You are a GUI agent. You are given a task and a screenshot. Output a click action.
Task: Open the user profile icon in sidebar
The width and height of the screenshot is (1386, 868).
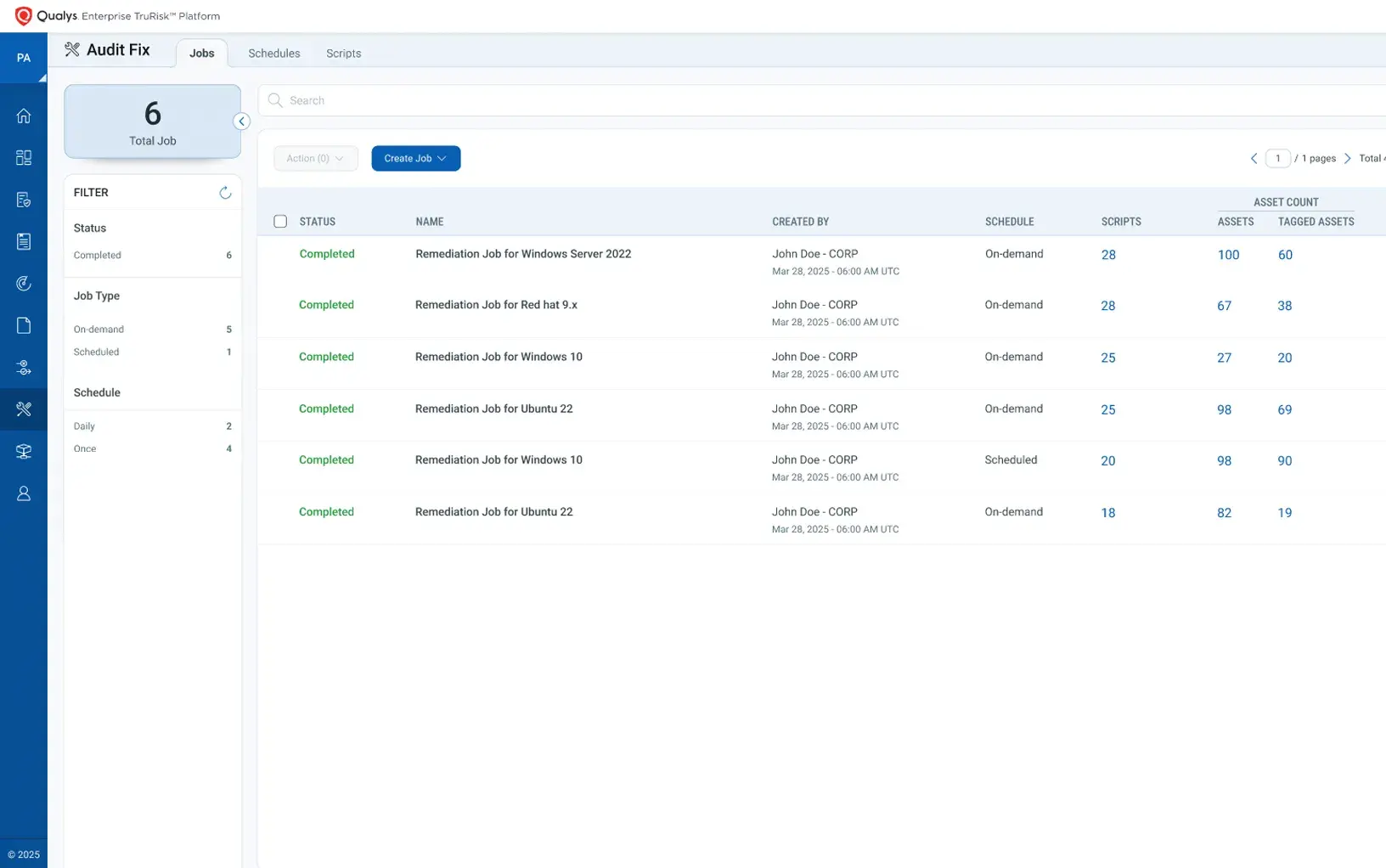coord(24,493)
